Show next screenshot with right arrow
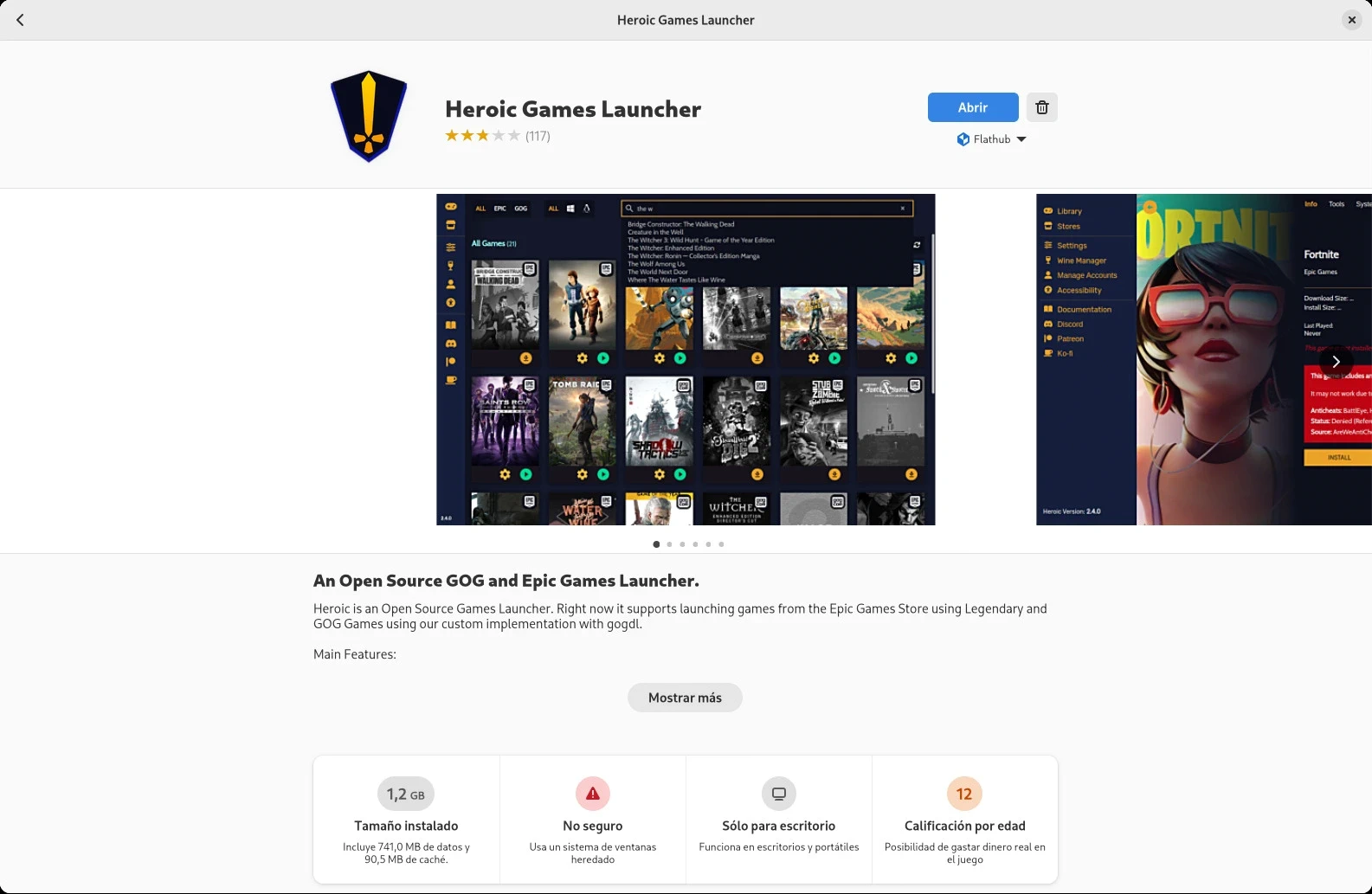The image size is (1372, 894). pos(1336,362)
